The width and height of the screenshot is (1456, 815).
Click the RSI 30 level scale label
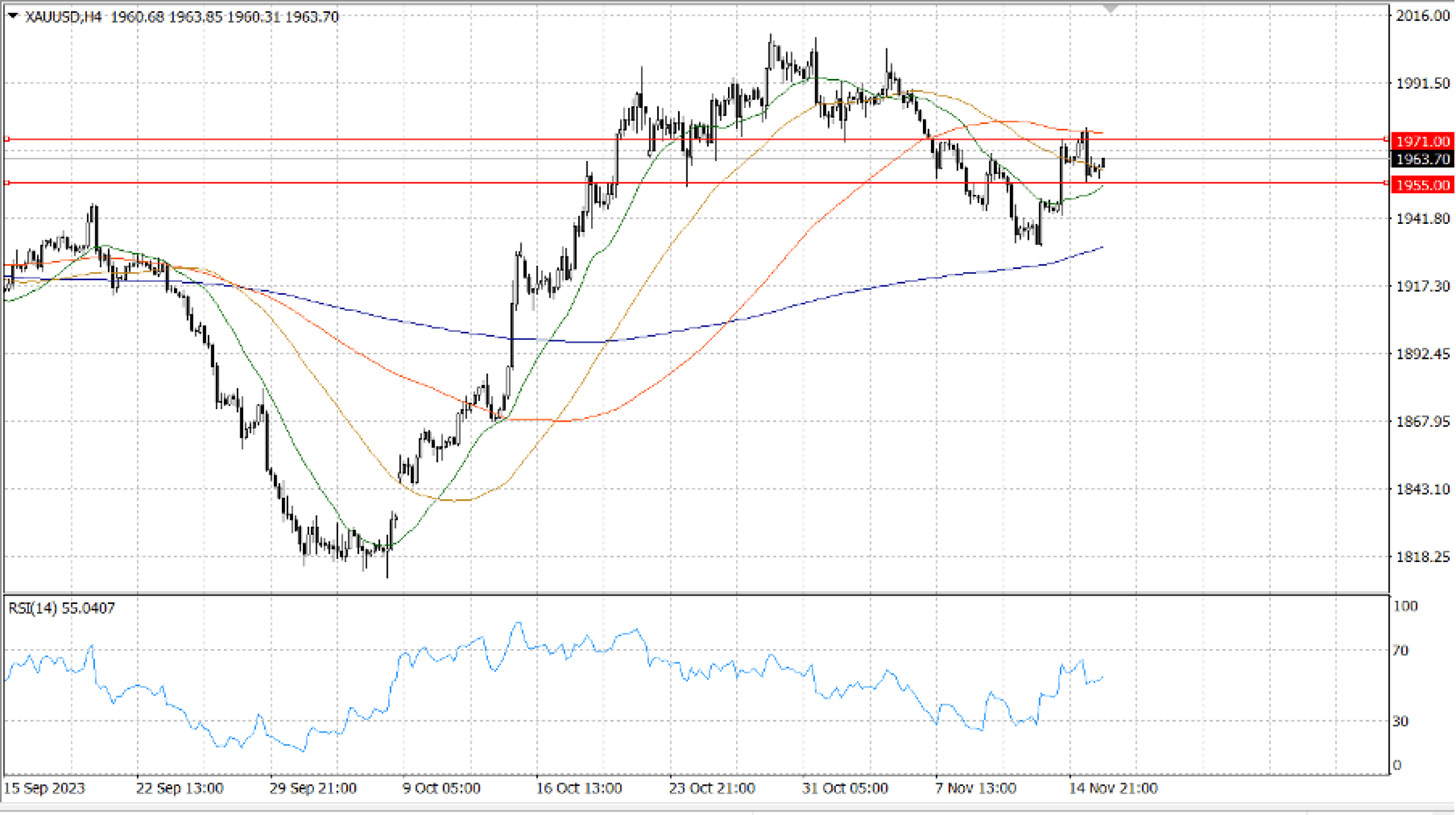[1400, 721]
